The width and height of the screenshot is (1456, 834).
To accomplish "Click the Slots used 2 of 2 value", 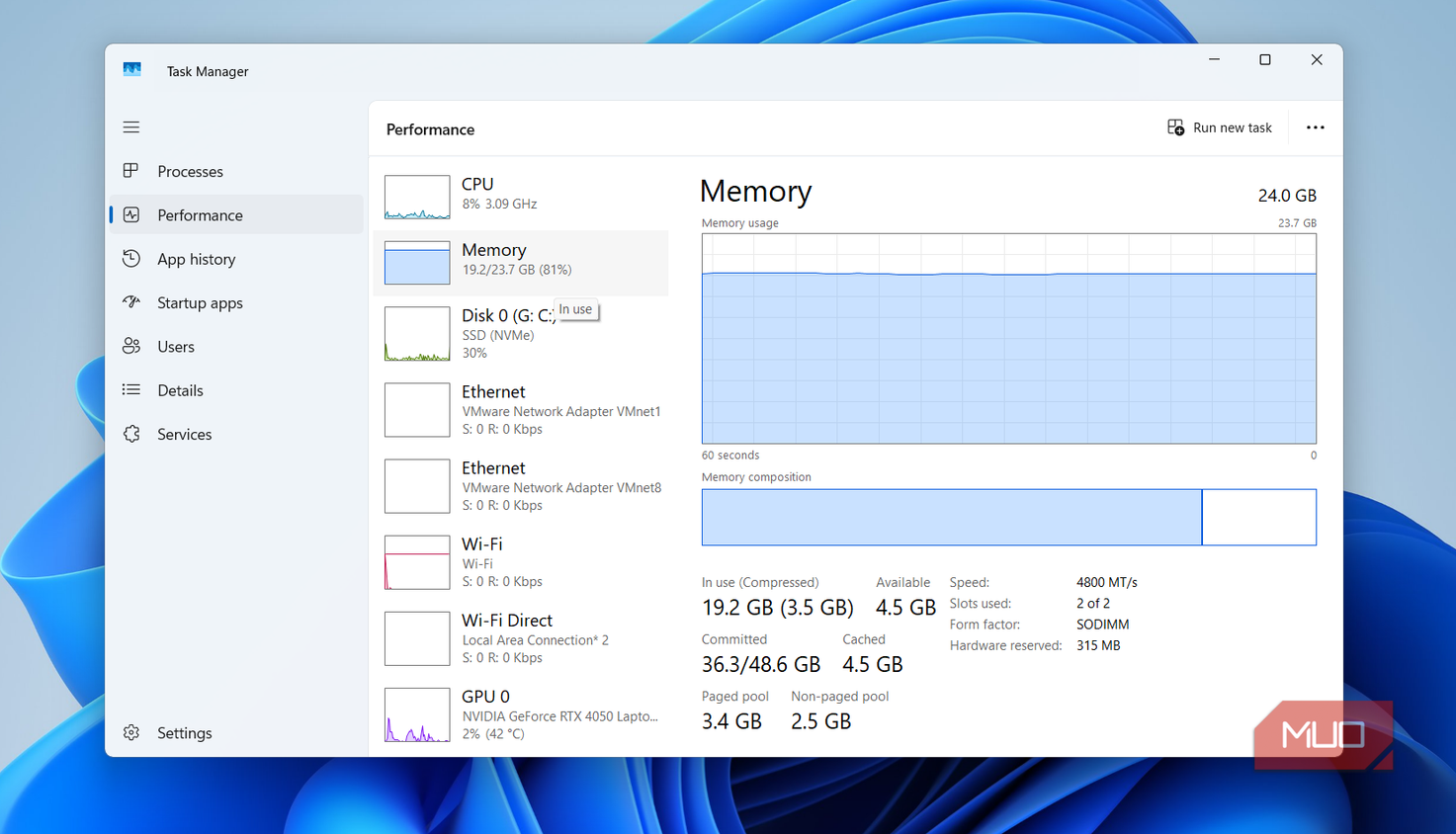I will (1092, 603).
